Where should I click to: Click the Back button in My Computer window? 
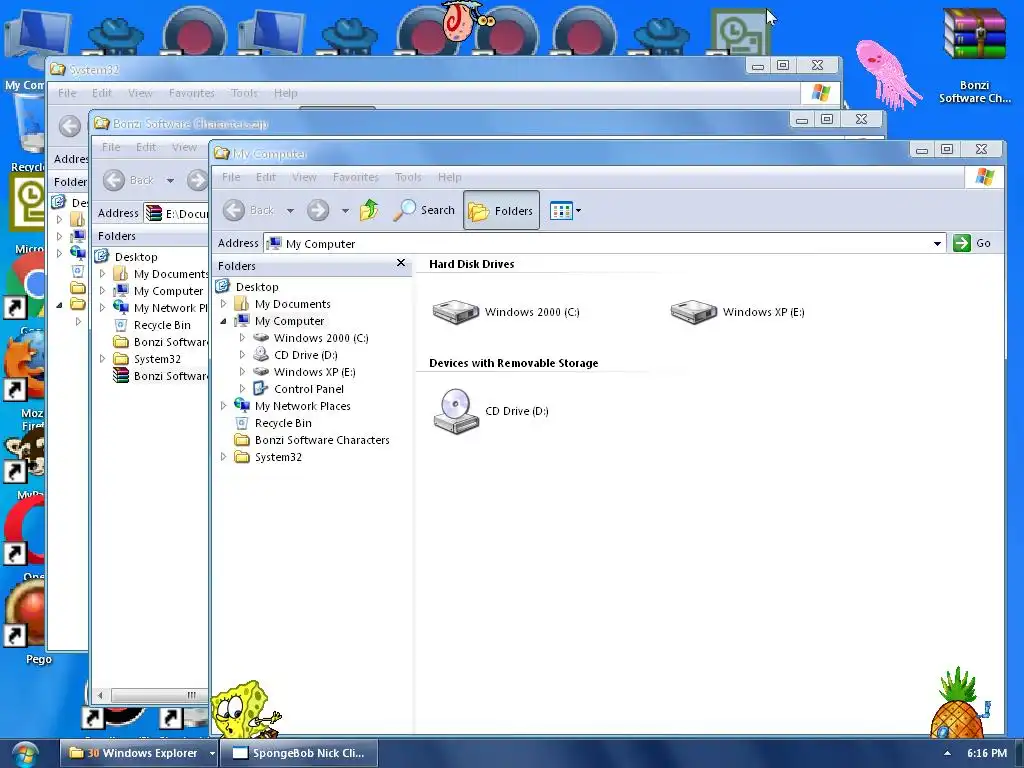pyautogui.click(x=249, y=210)
